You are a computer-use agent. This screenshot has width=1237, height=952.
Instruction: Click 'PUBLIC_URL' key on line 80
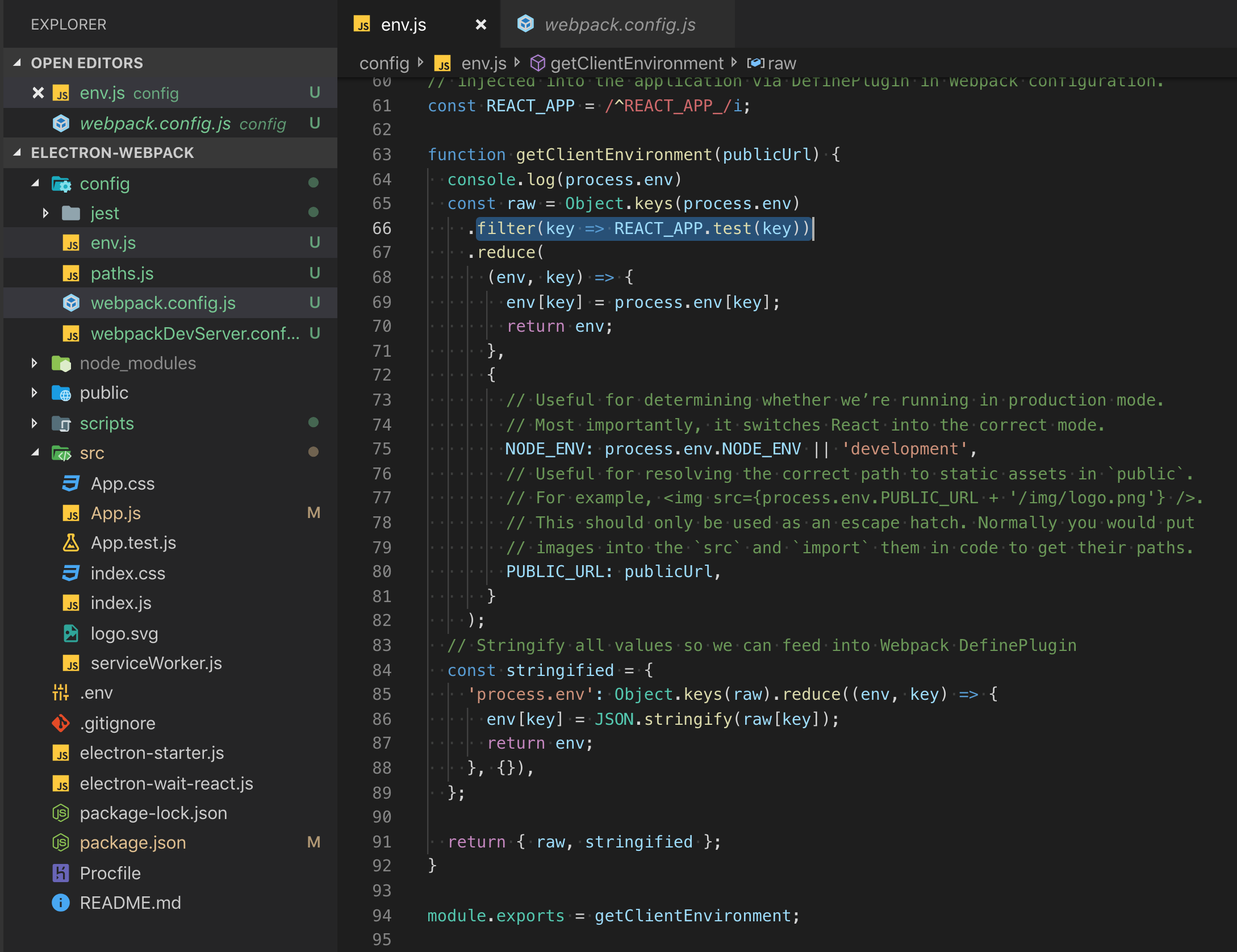554,571
